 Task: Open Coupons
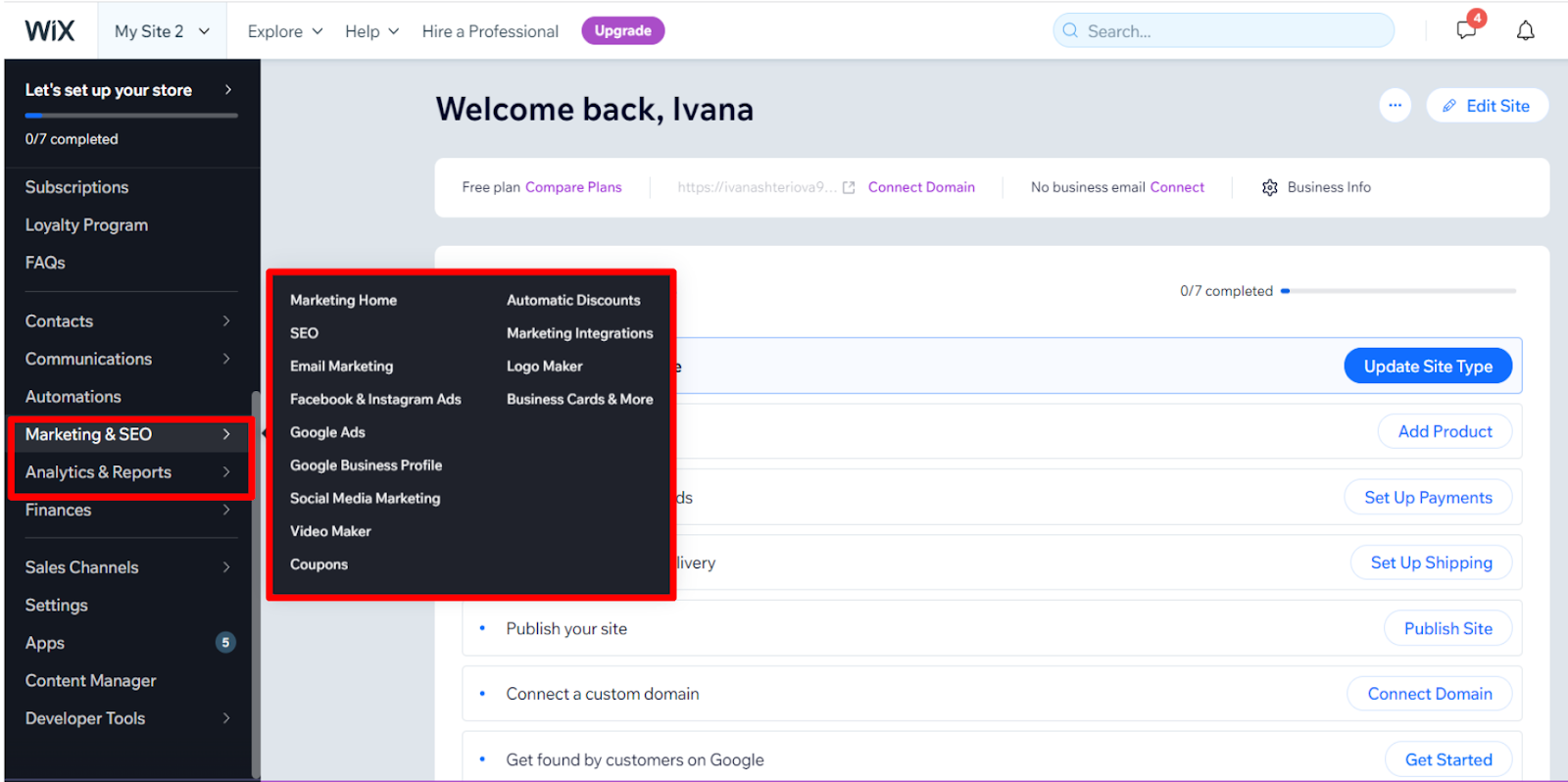tap(318, 564)
